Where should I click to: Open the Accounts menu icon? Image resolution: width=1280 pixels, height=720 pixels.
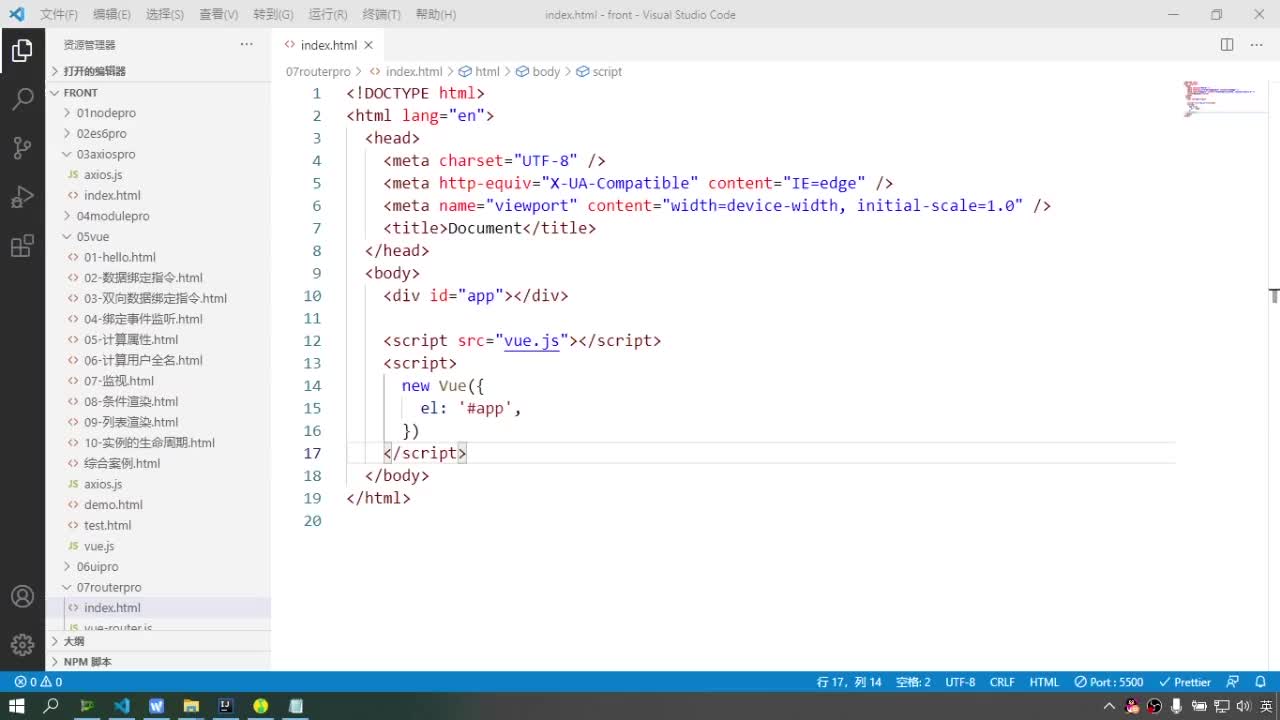(x=22, y=597)
